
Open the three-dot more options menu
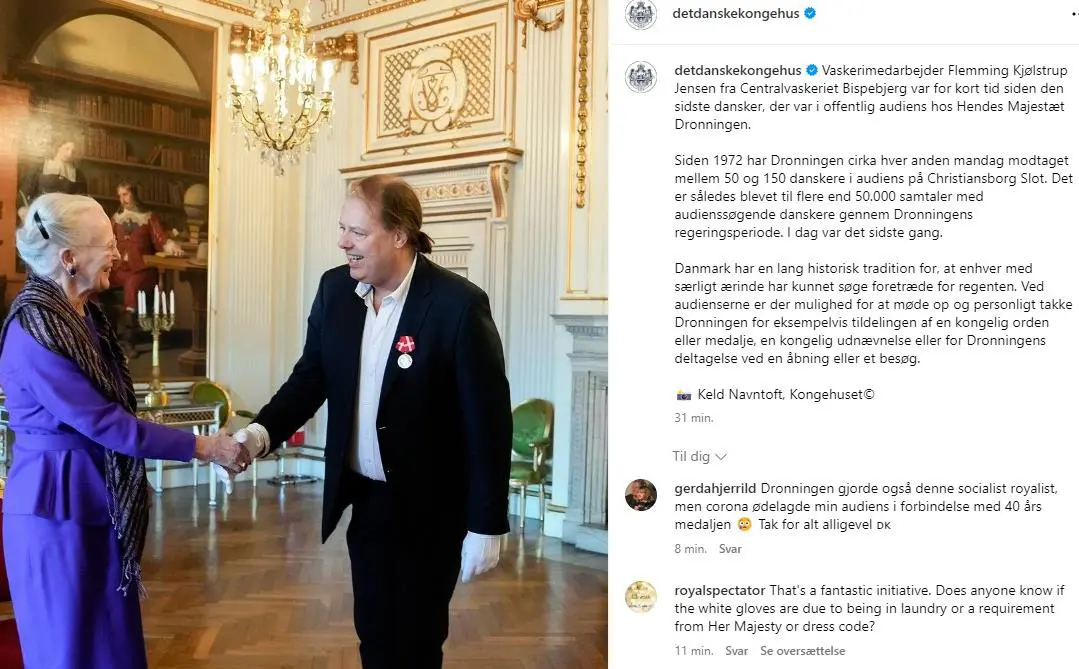[x=1073, y=14]
